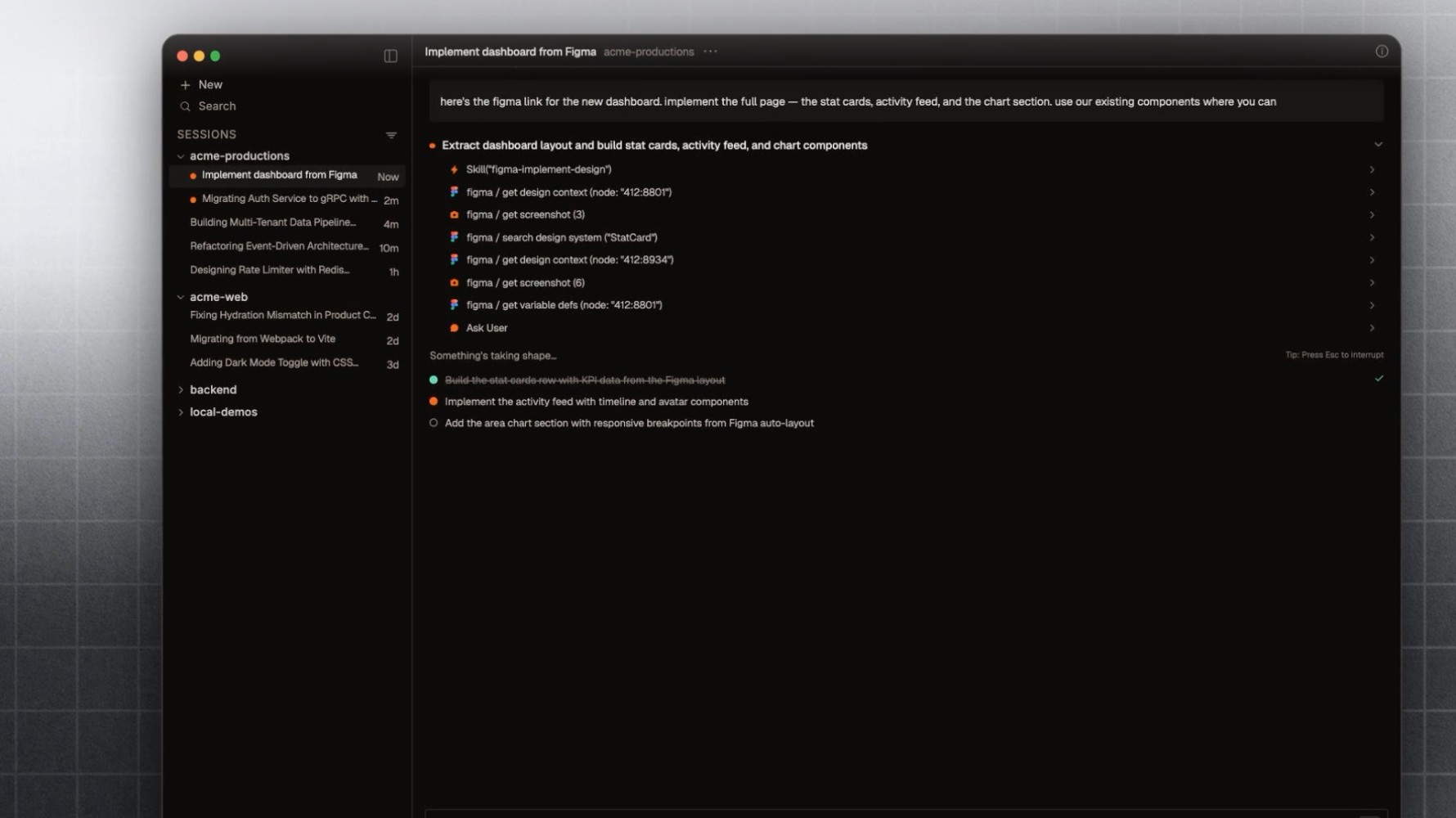
Task: Toggle the sidebar panel icon
Action: (x=390, y=56)
